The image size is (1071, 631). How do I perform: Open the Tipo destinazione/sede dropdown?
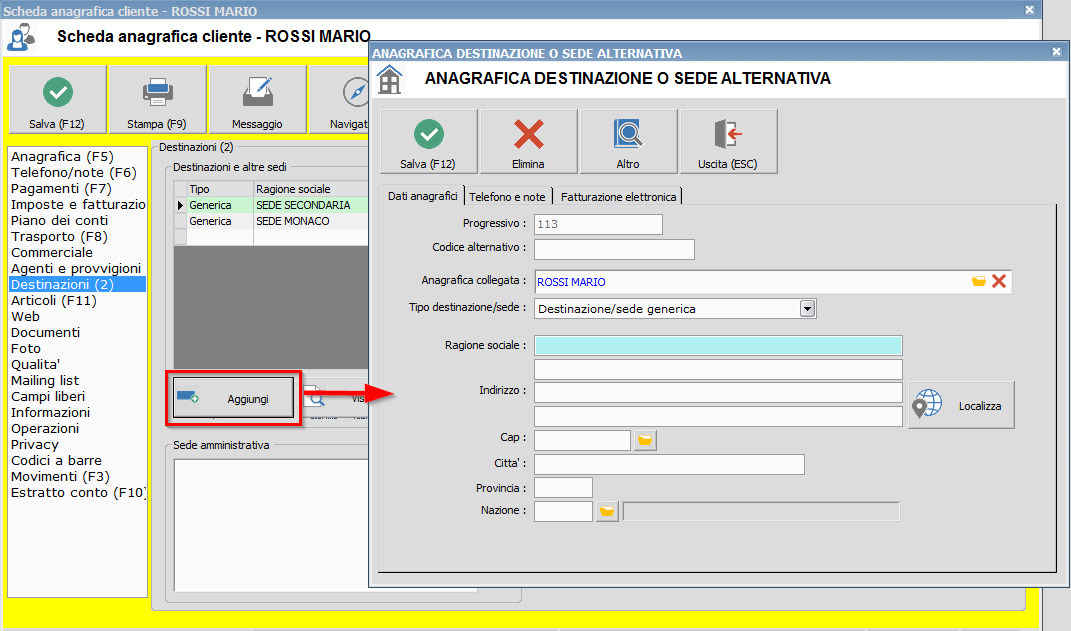click(808, 308)
